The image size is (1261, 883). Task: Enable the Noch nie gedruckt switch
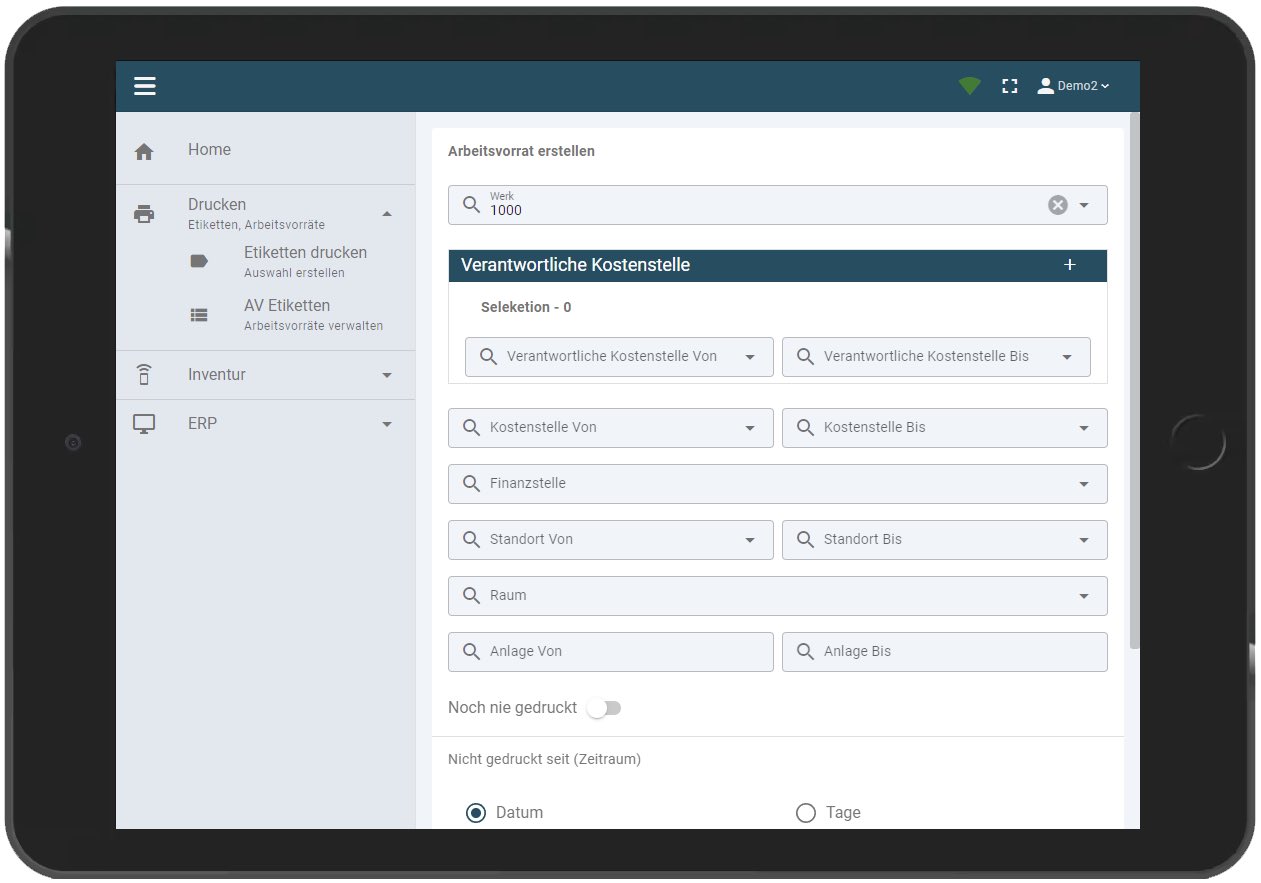coord(603,707)
